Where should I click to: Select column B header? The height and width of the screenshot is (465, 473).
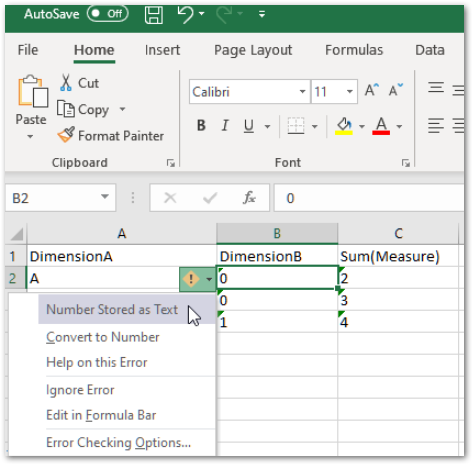pos(277,234)
